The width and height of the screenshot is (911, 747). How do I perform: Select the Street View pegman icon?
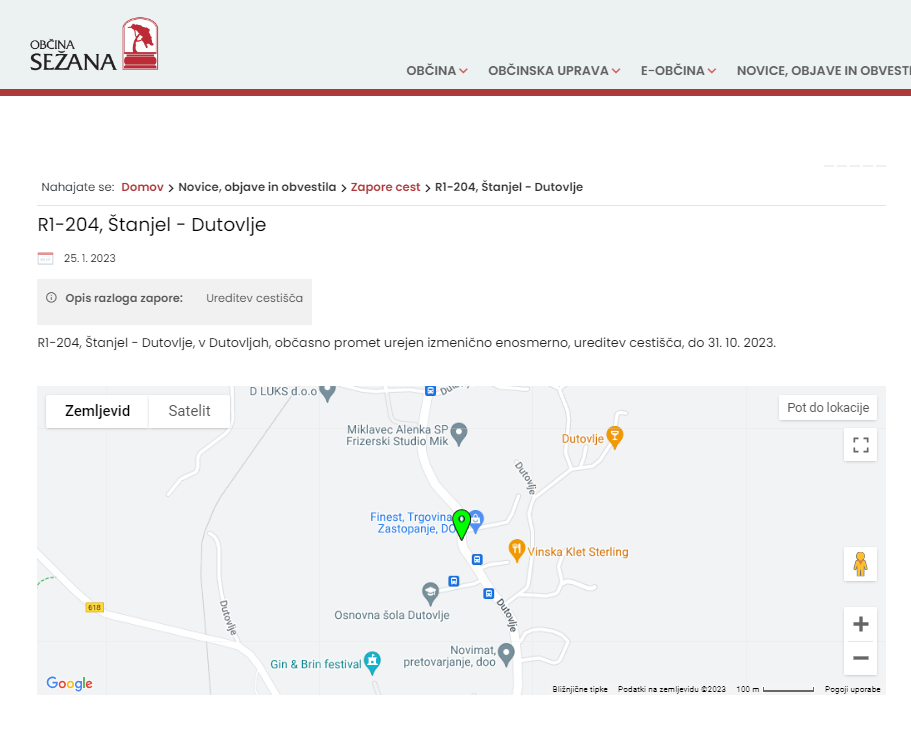(x=860, y=564)
